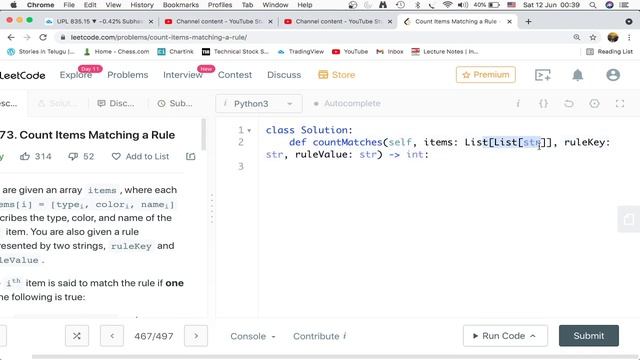Open the LeetCode playground terminal icon
The width and height of the screenshot is (640, 360).
coord(542,75)
